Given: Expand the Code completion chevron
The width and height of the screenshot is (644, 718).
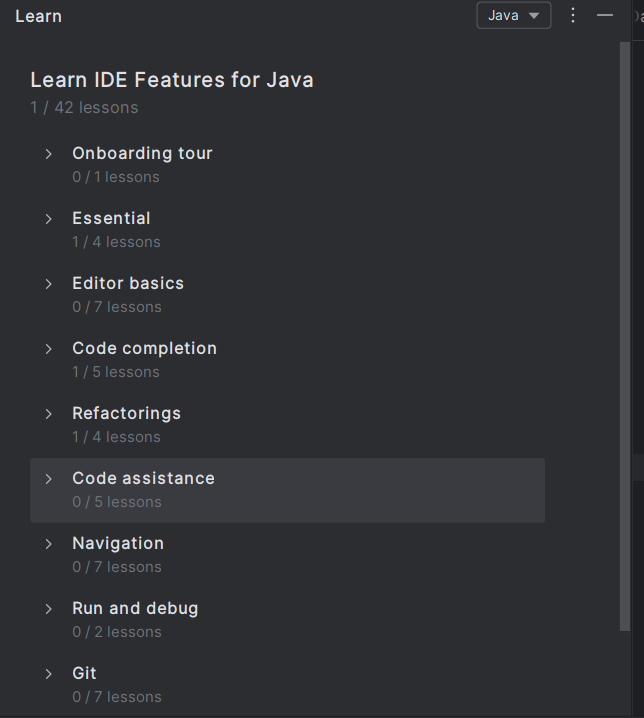Looking at the screenshot, I should pos(49,349).
